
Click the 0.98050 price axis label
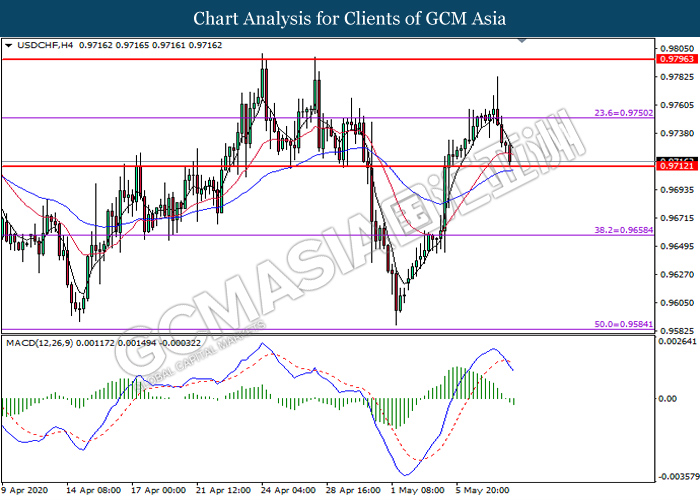click(x=676, y=48)
